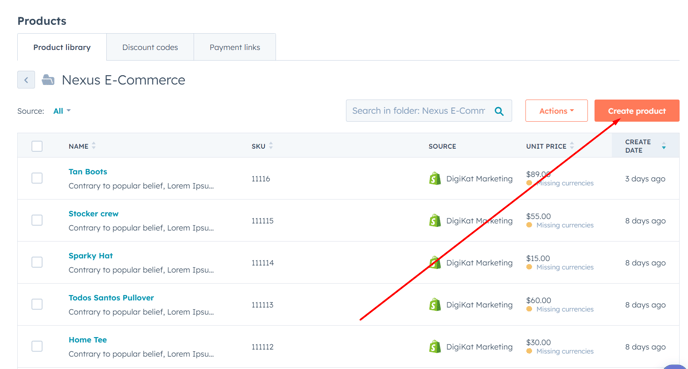Image resolution: width=688 pixels, height=369 pixels.
Task: Open the Actions dropdown menu
Action: 556,111
